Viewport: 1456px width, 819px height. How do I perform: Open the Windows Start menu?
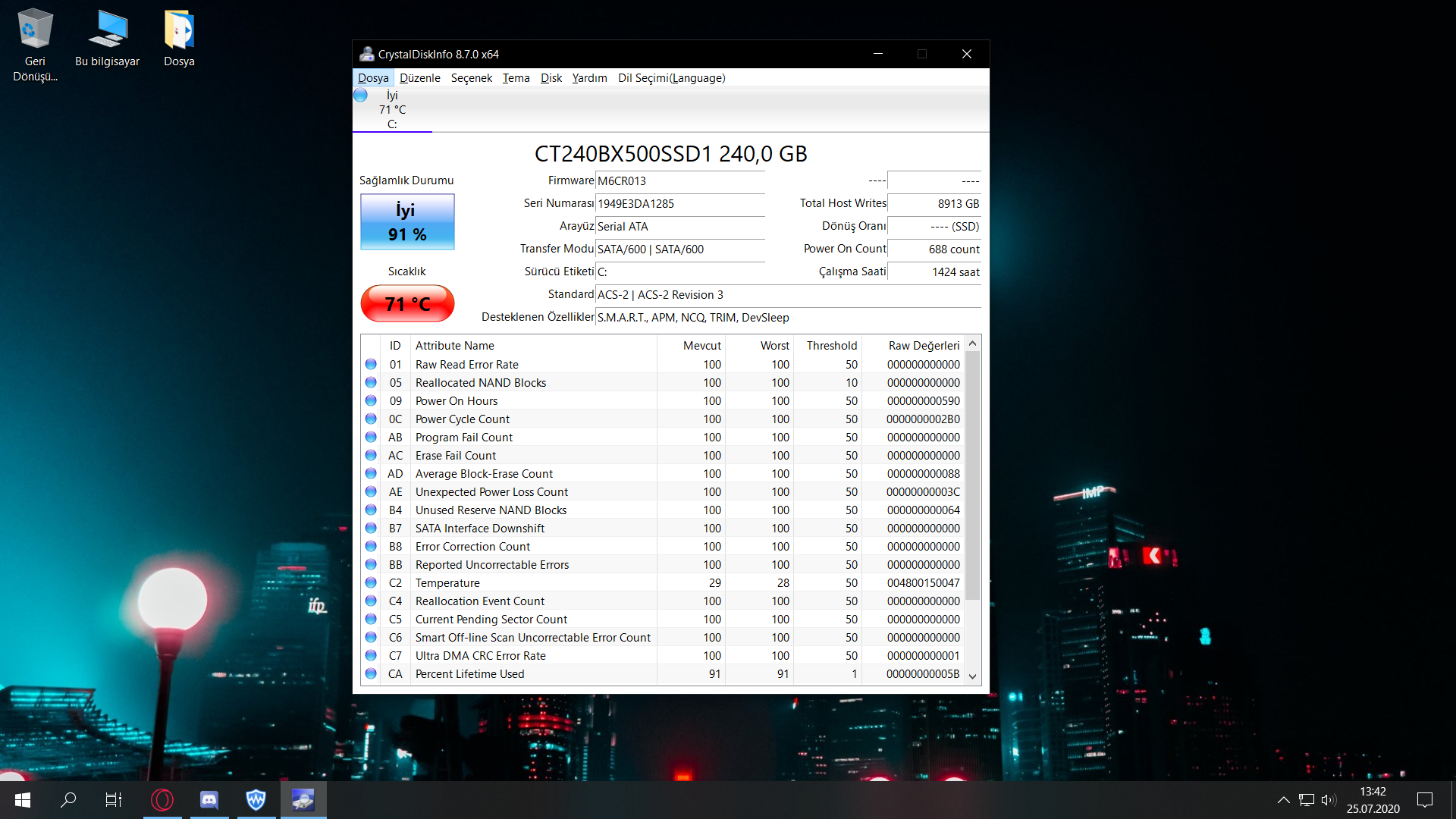(23, 800)
